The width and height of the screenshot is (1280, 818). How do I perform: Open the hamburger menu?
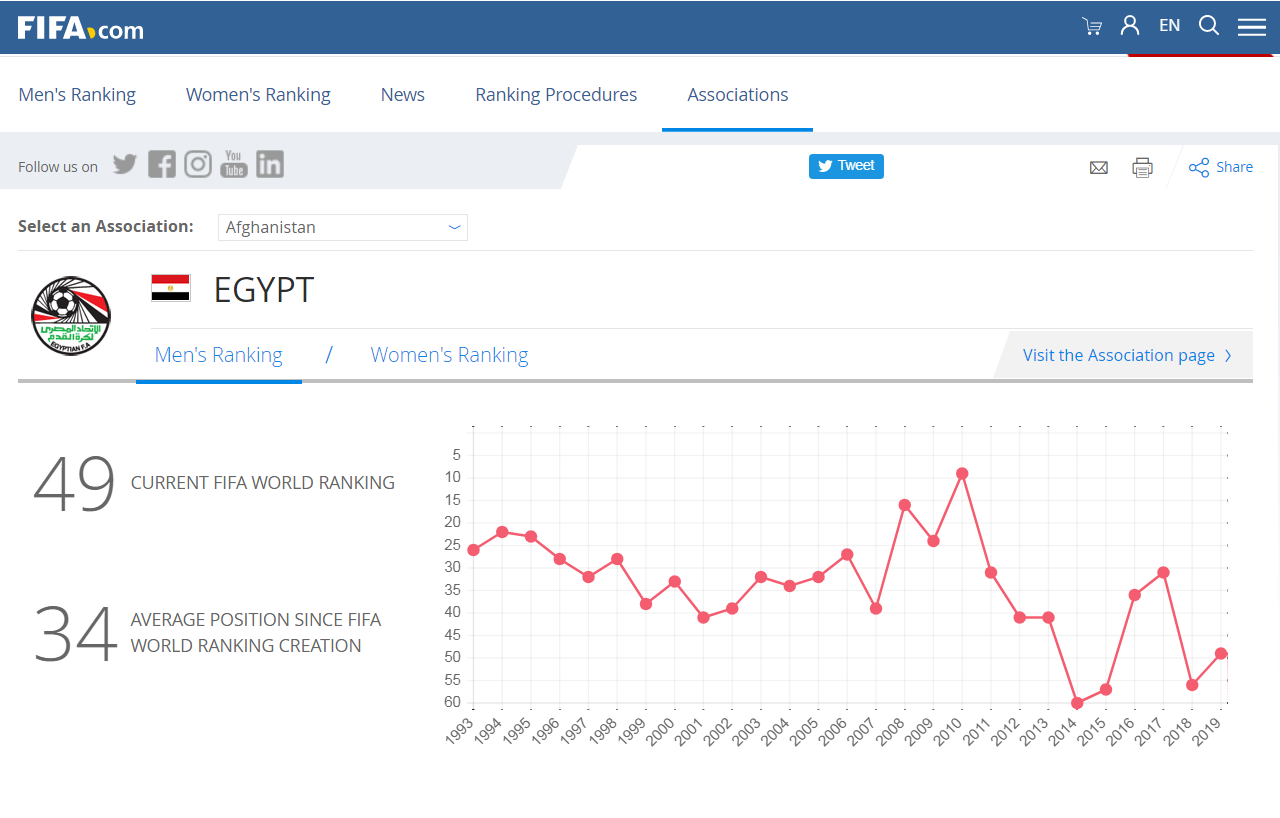click(x=1252, y=27)
